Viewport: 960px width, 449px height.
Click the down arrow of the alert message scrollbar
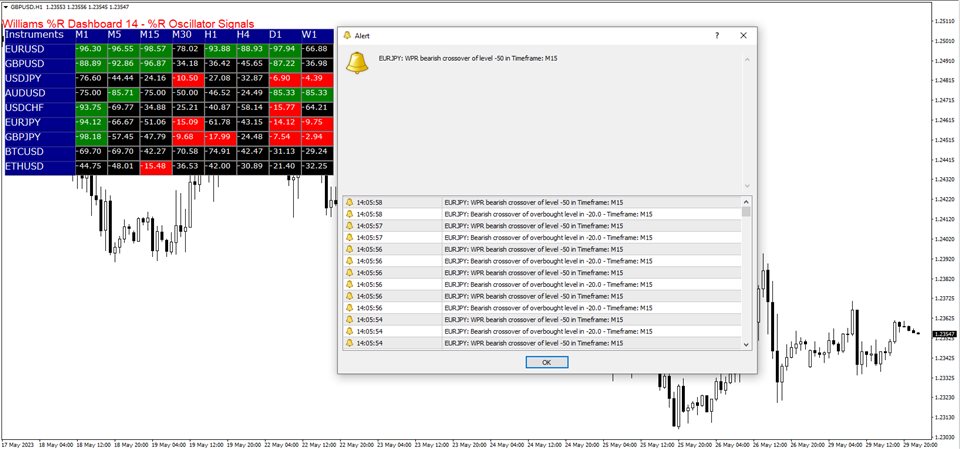746,186
